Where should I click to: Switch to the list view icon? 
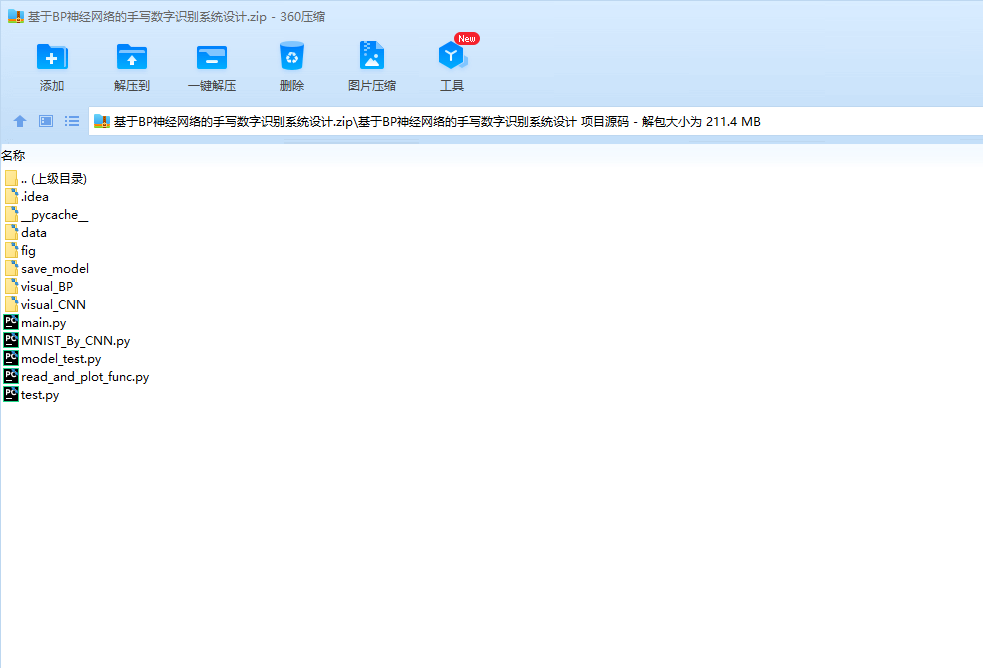pos(72,121)
